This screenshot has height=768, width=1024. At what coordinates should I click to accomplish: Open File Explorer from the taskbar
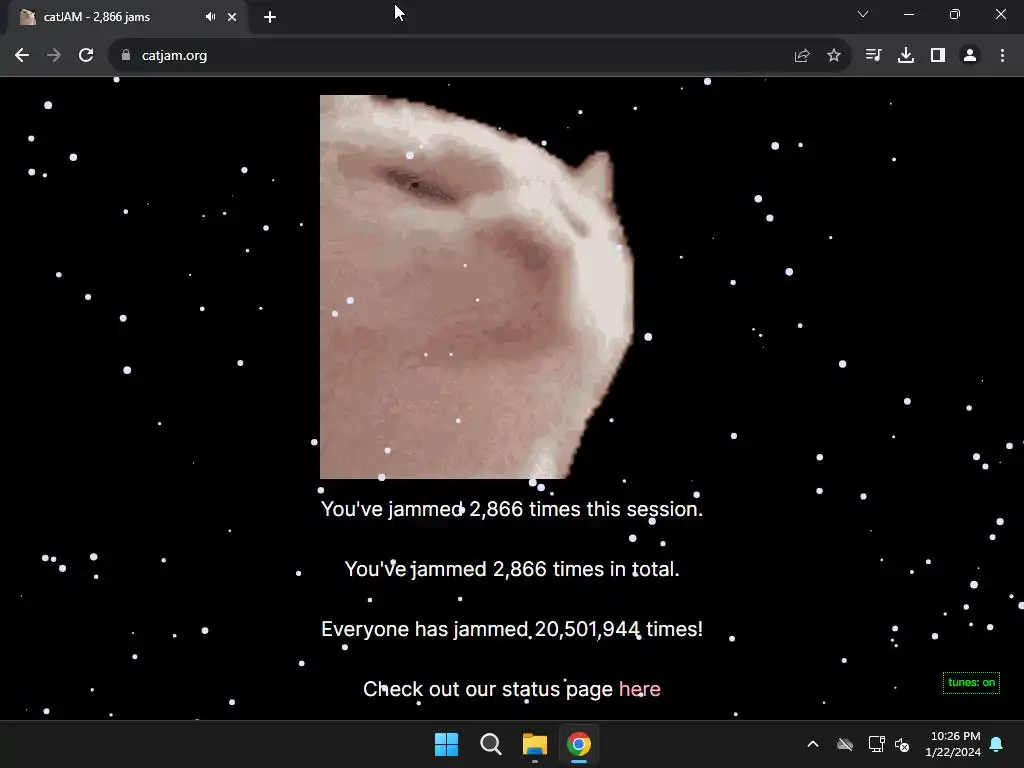pos(534,744)
